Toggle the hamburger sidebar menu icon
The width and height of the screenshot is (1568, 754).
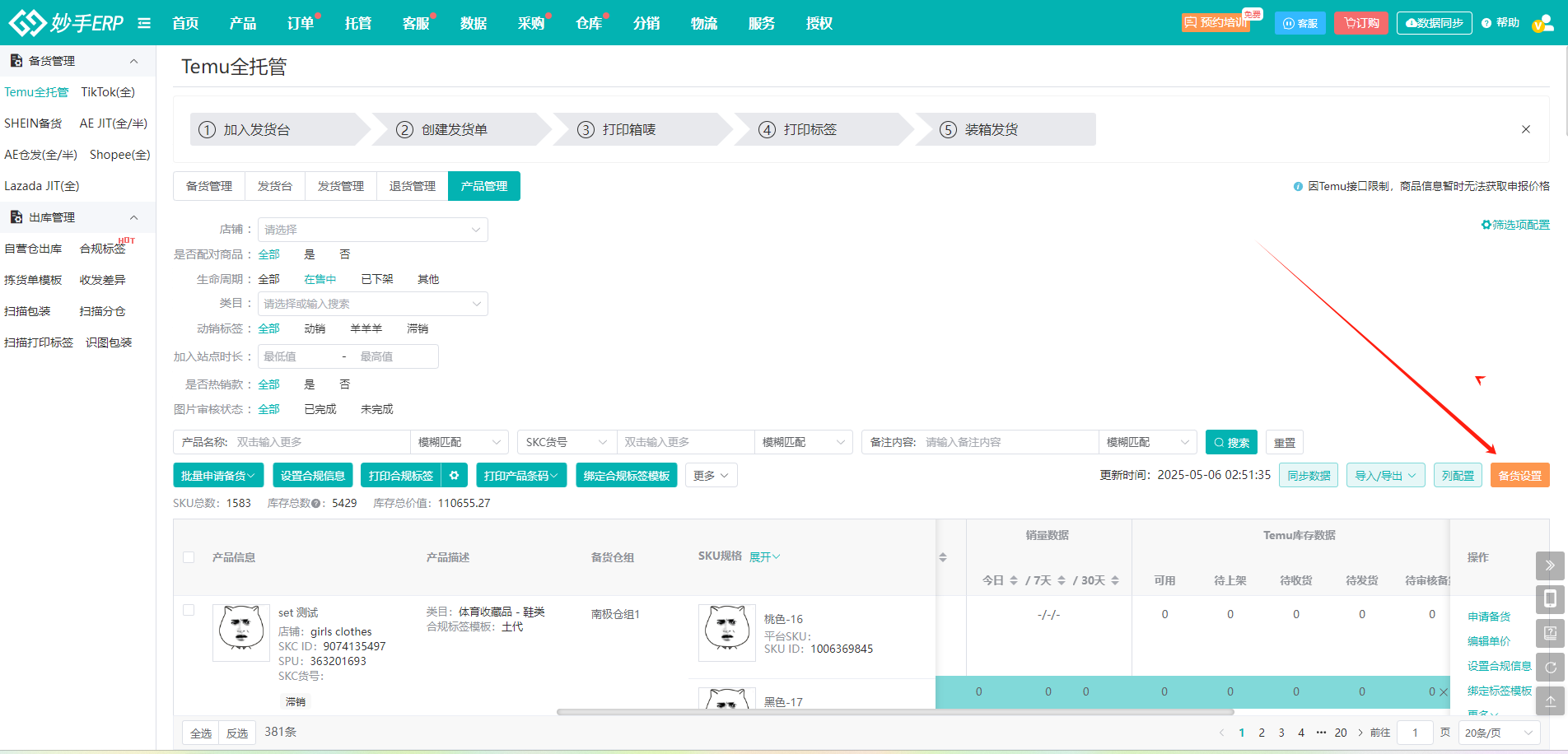(x=144, y=23)
